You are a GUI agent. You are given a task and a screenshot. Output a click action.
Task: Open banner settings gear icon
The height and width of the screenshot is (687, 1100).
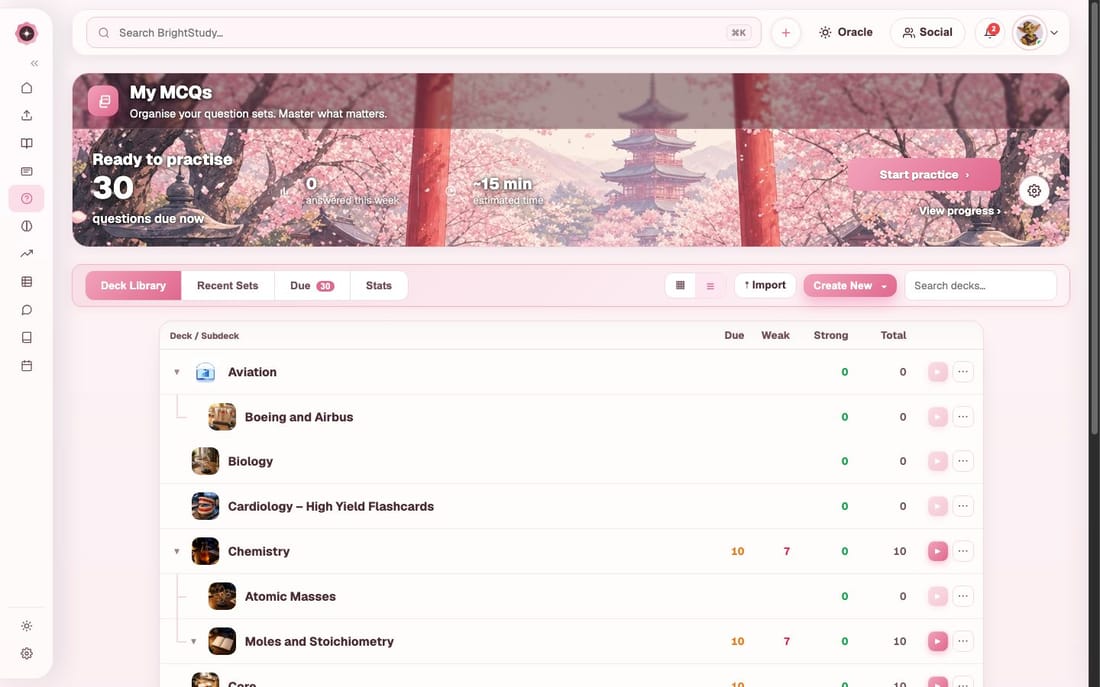[x=1033, y=191]
